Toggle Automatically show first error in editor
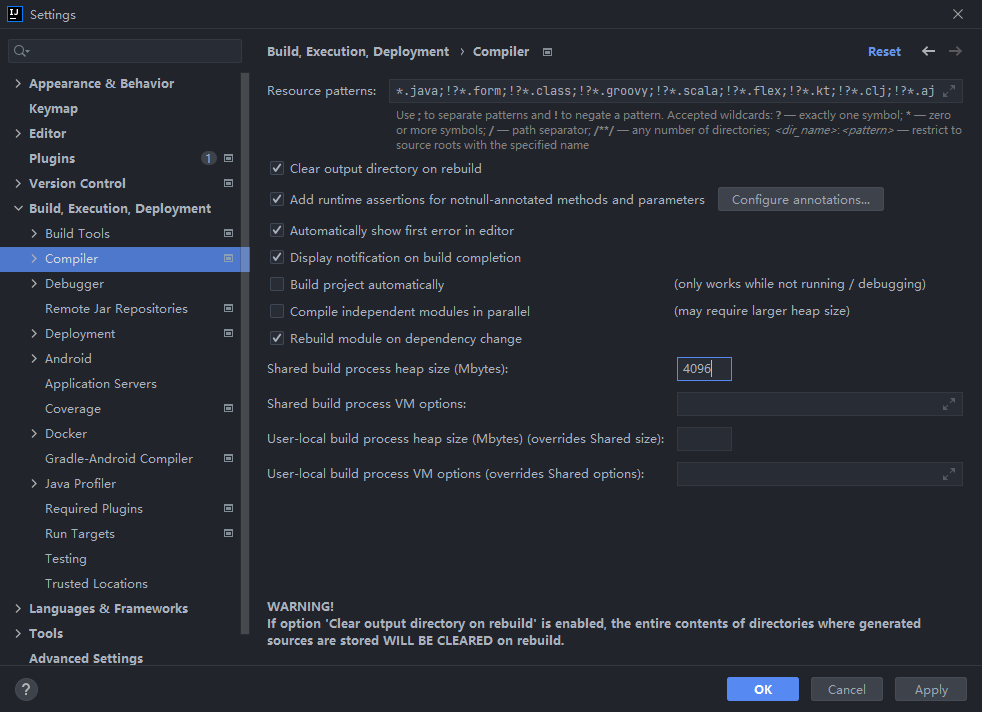 tap(277, 230)
